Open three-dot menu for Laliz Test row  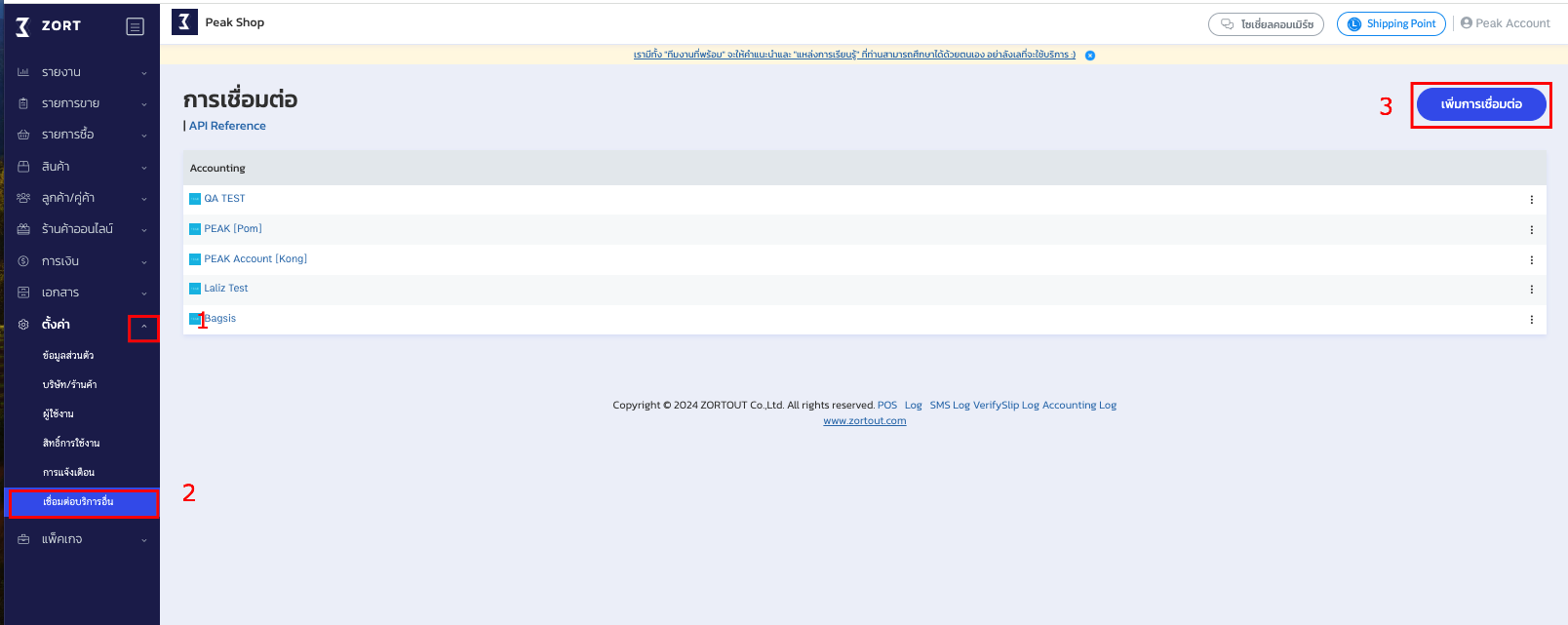[x=1531, y=290]
